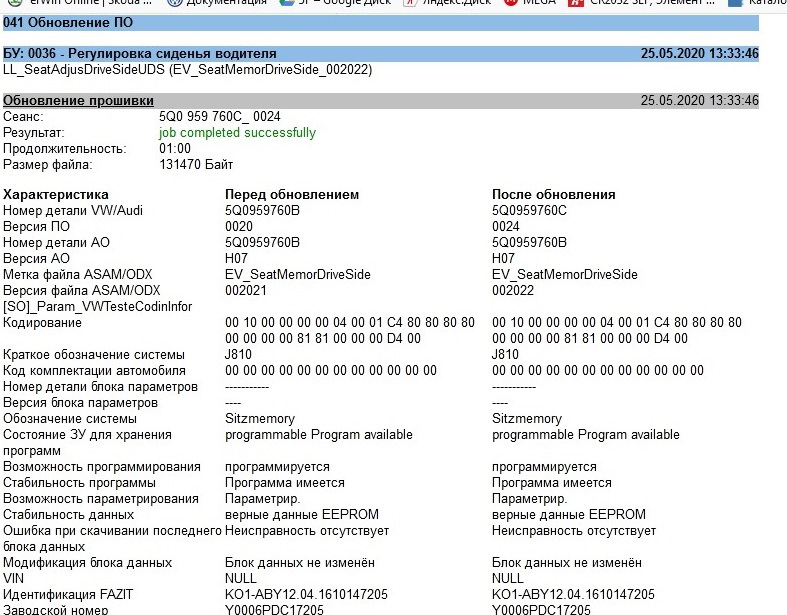Select hardware part number in After update column
Image resolution: width=787 pixels, height=615 pixels.
click(x=530, y=242)
